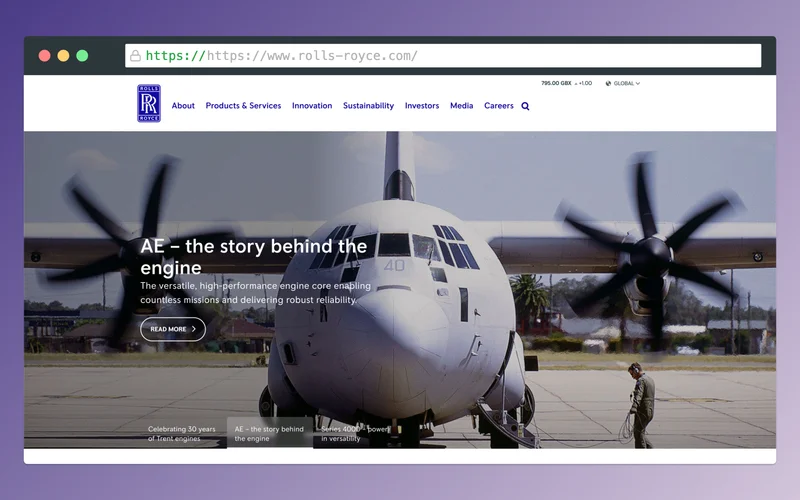Click the globe icon beside Global
The width and height of the screenshot is (800, 500).
click(608, 84)
